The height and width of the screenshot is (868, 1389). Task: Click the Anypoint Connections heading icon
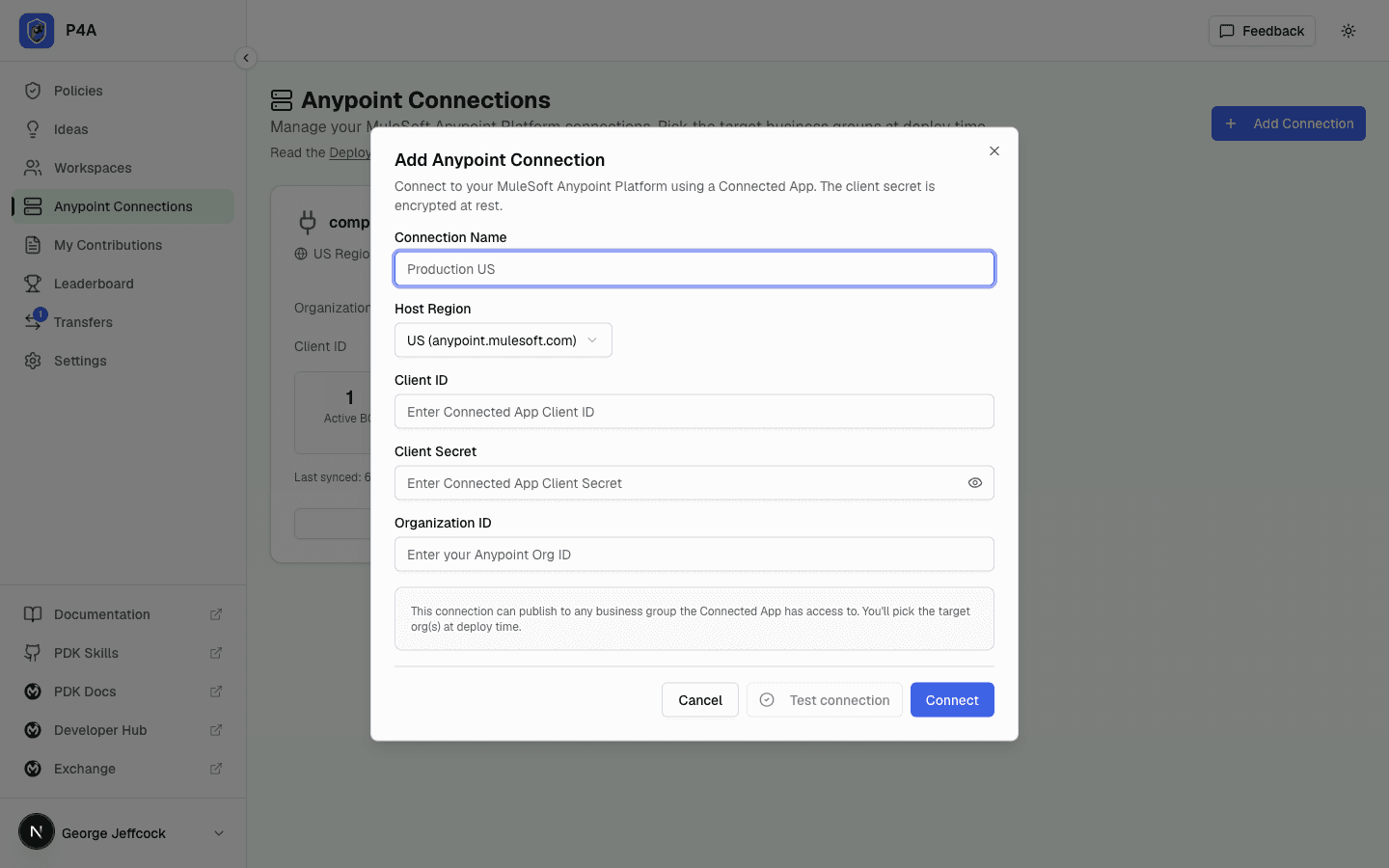click(282, 100)
